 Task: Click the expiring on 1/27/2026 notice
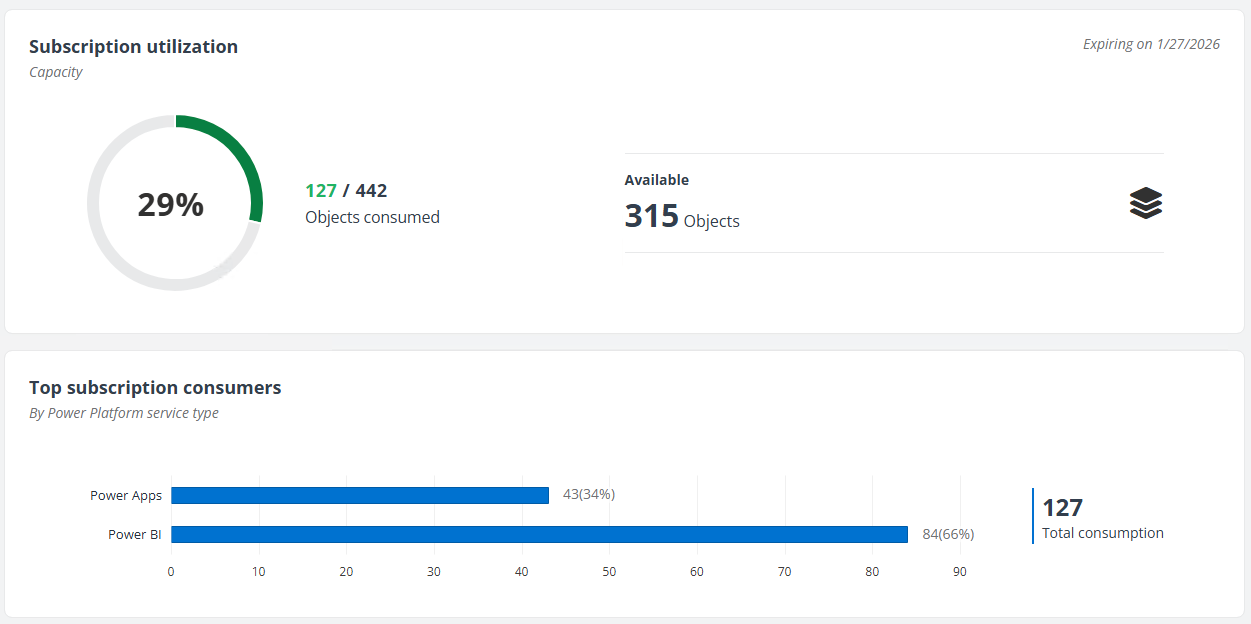[1151, 44]
